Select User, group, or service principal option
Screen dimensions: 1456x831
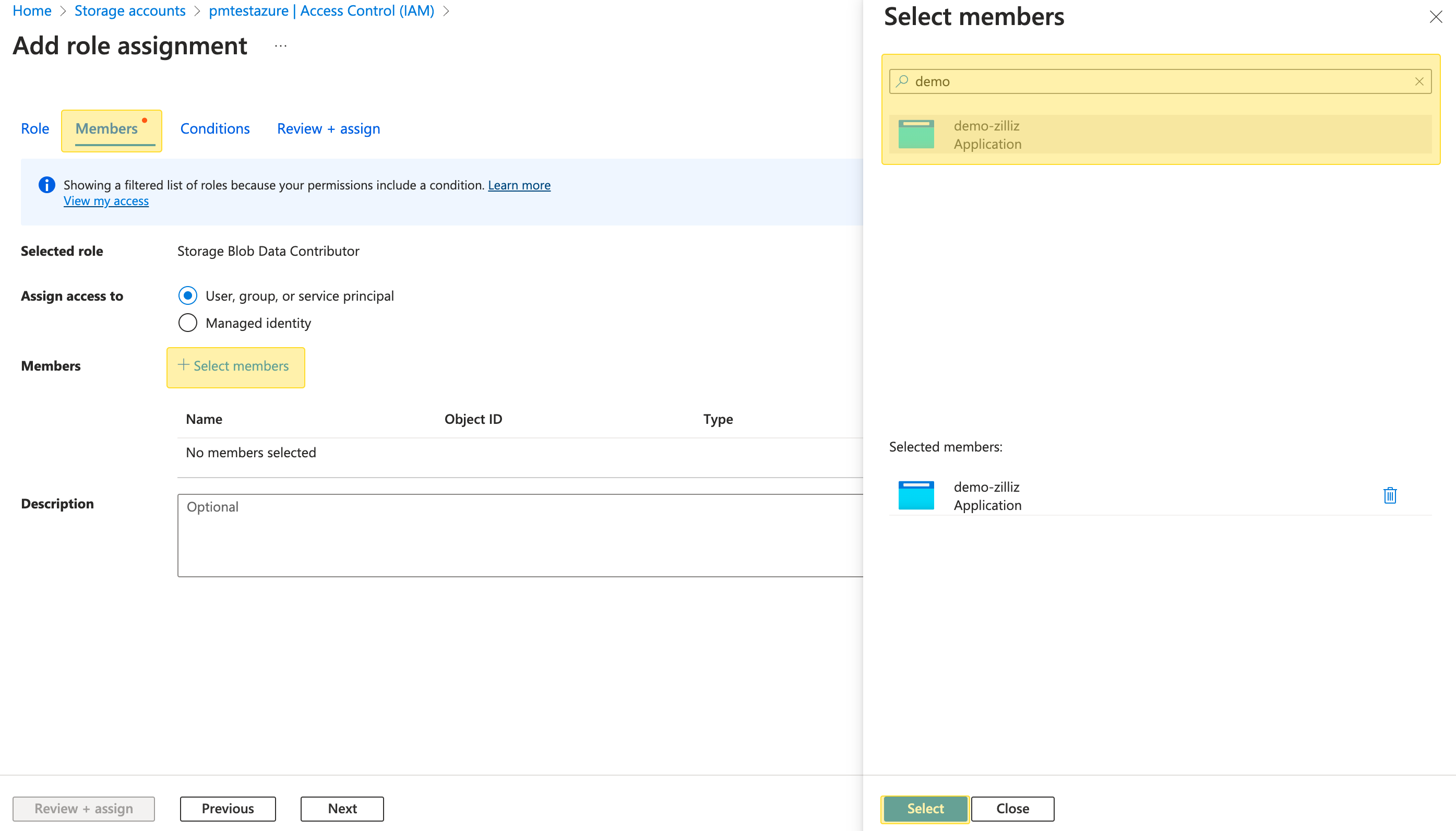point(188,295)
